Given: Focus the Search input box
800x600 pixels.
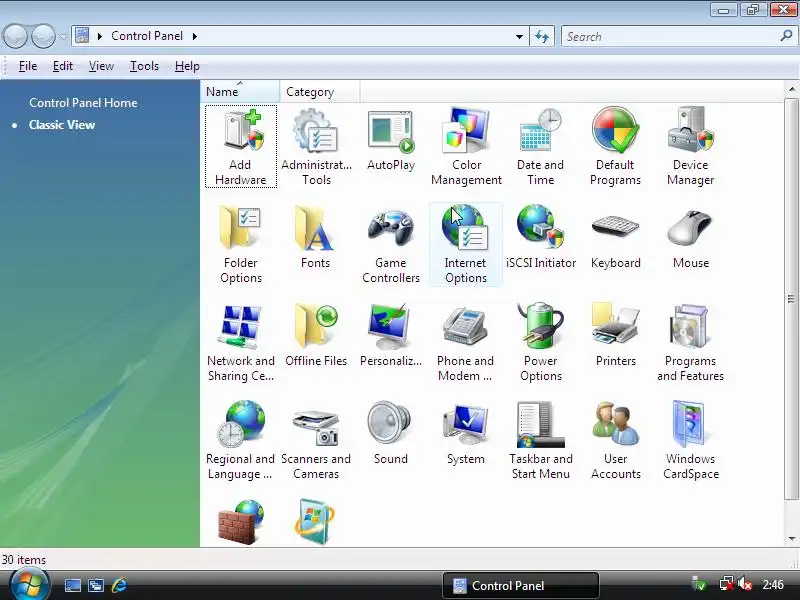Looking at the screenshot, I should (x=670, y=37).
